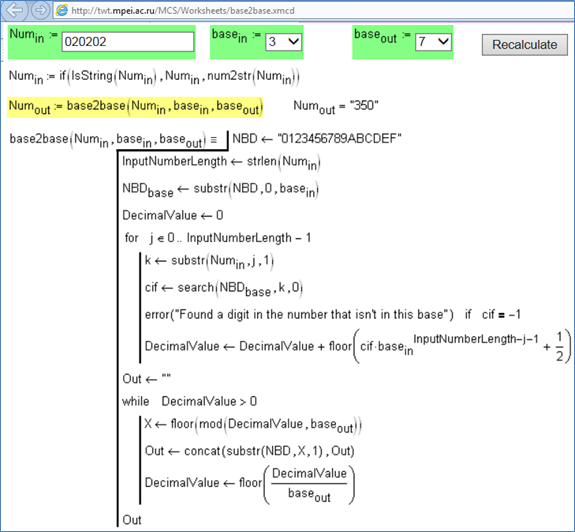Click the green base out label
Image resolution: width=575 pixels, height=532 pixels.
pyautogui.click(x=382, y=36)
